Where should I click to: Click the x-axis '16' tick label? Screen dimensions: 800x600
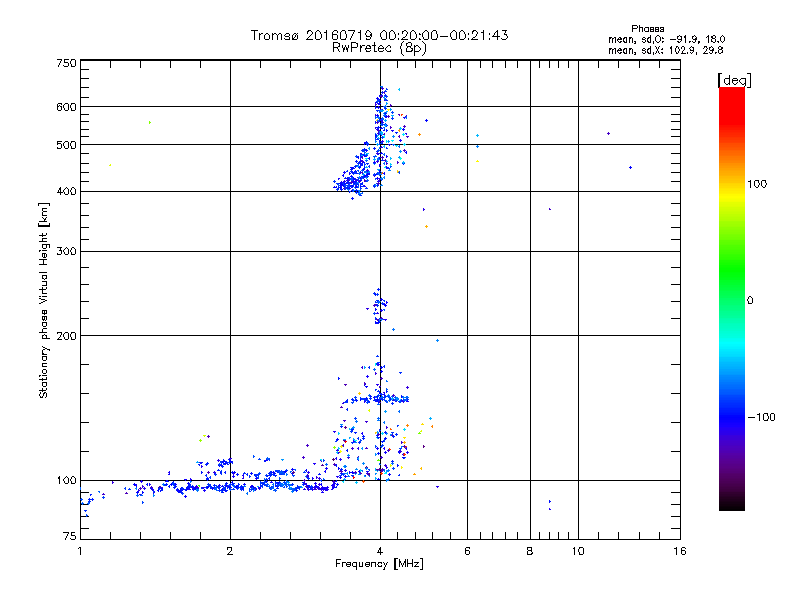point(680,551)
